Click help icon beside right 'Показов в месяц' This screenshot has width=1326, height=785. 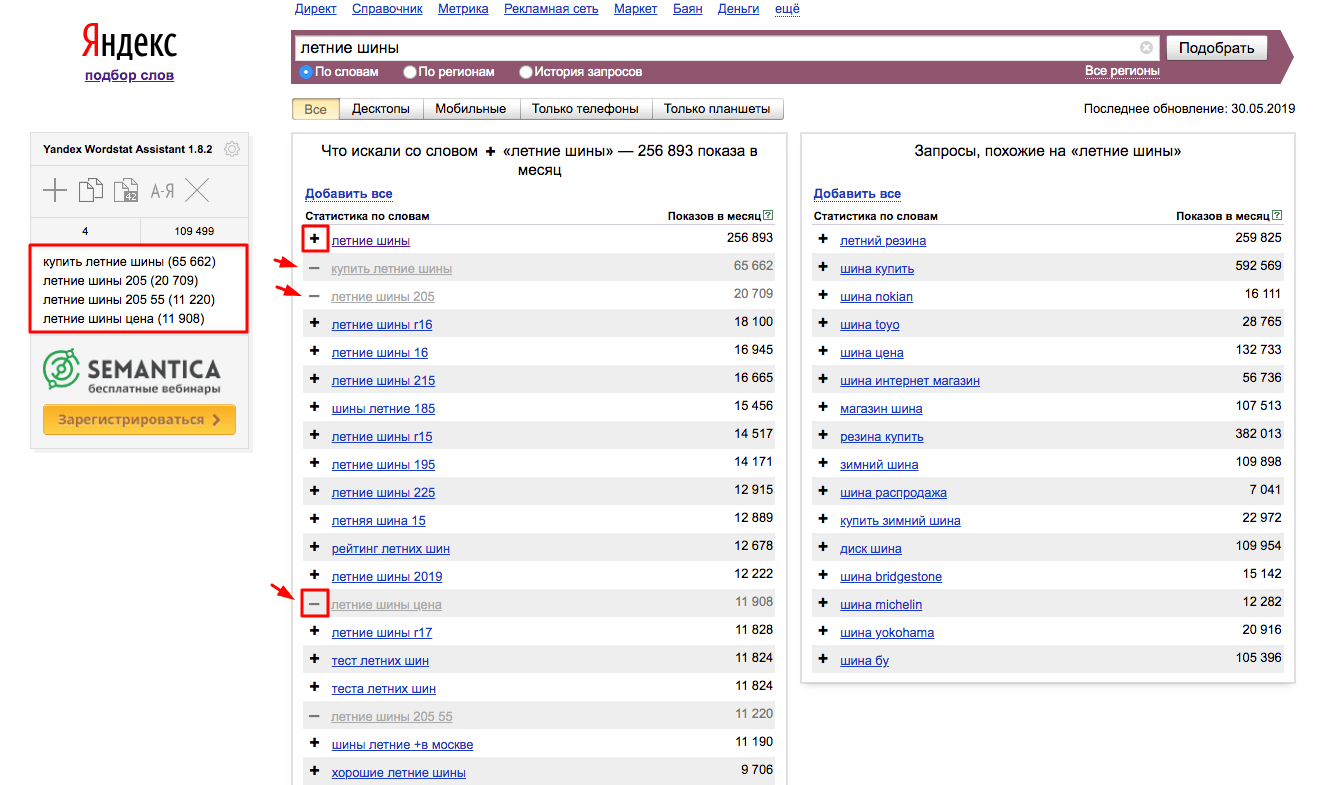coord(1277,215)
